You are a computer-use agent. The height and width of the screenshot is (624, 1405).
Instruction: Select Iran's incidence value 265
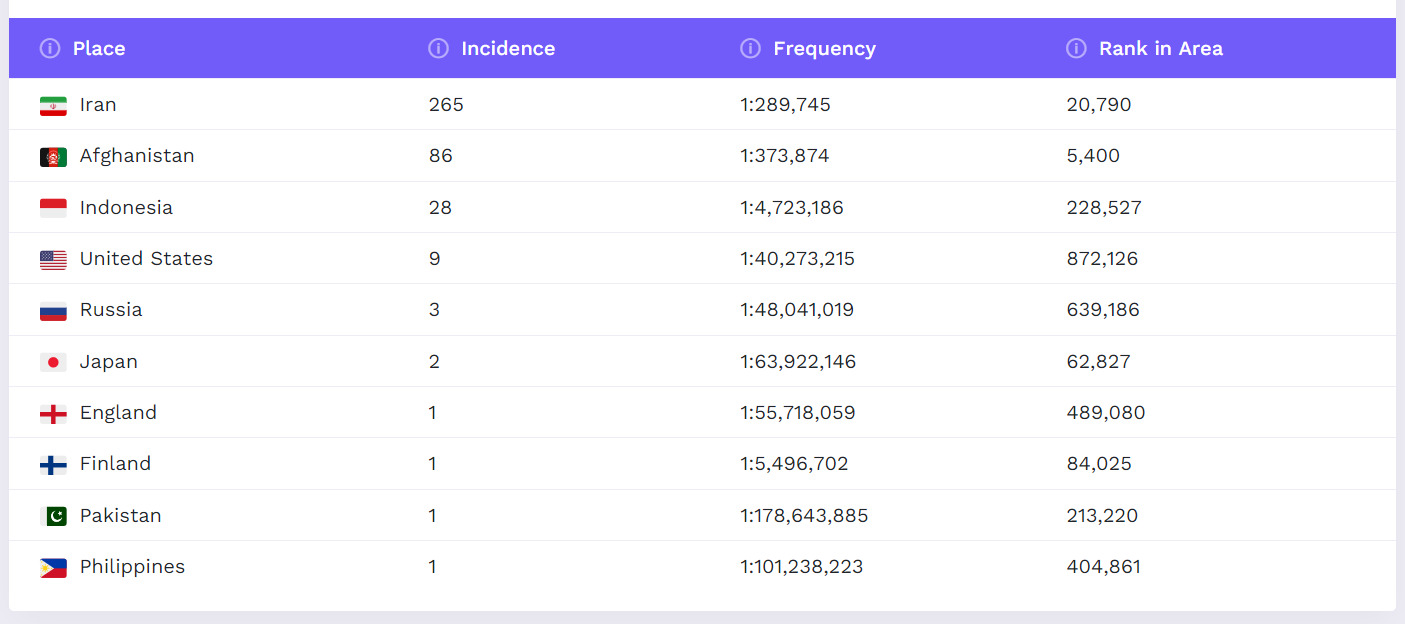coord(446,105)
